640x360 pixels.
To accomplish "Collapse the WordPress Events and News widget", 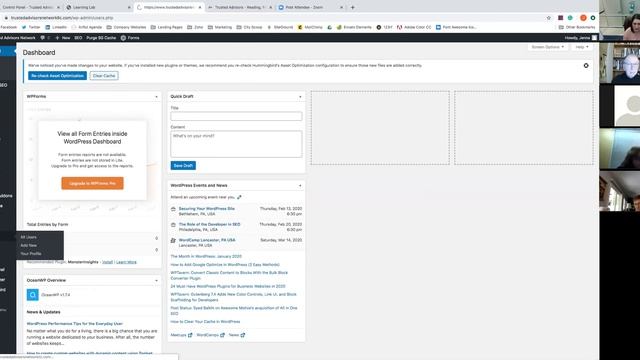I will (x=300, y=186).
